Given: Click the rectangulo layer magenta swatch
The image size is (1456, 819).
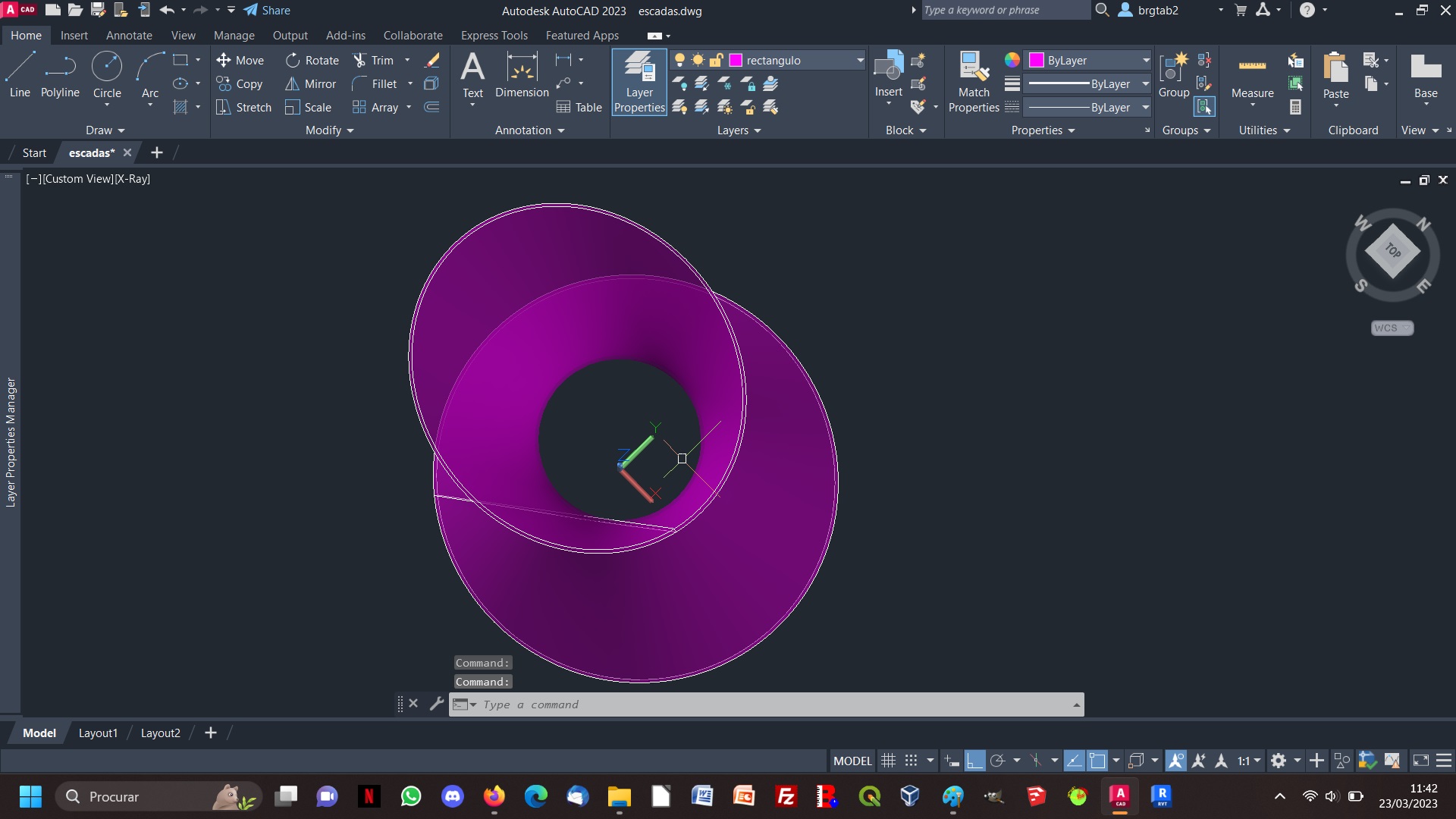Looking at the screenshot, I should pyautogui.click(x=736, y=61).
